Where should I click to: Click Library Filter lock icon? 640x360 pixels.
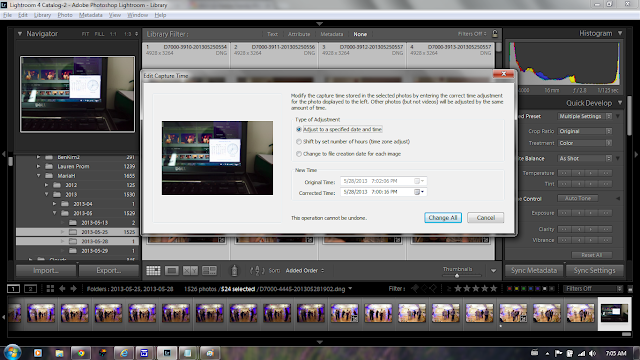pos(495,34)
